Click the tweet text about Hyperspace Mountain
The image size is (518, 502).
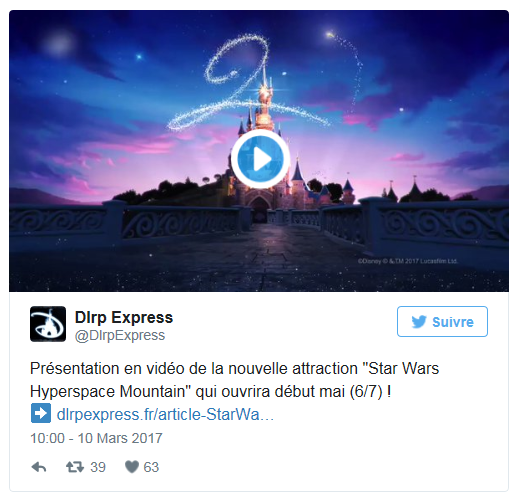tap(234, 380)
